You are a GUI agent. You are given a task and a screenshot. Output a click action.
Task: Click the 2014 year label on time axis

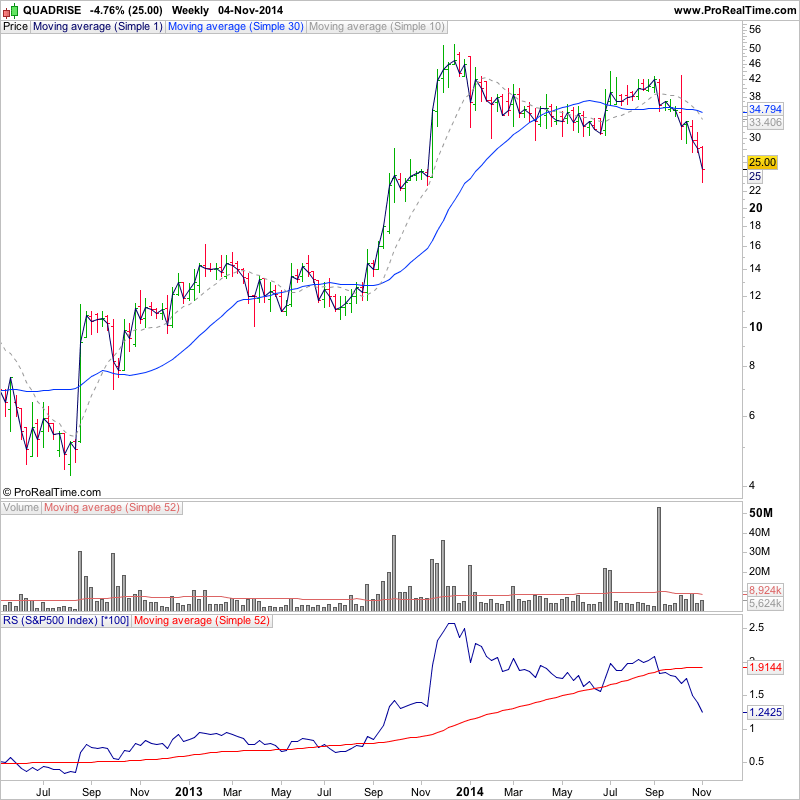[x=469, y=792]
